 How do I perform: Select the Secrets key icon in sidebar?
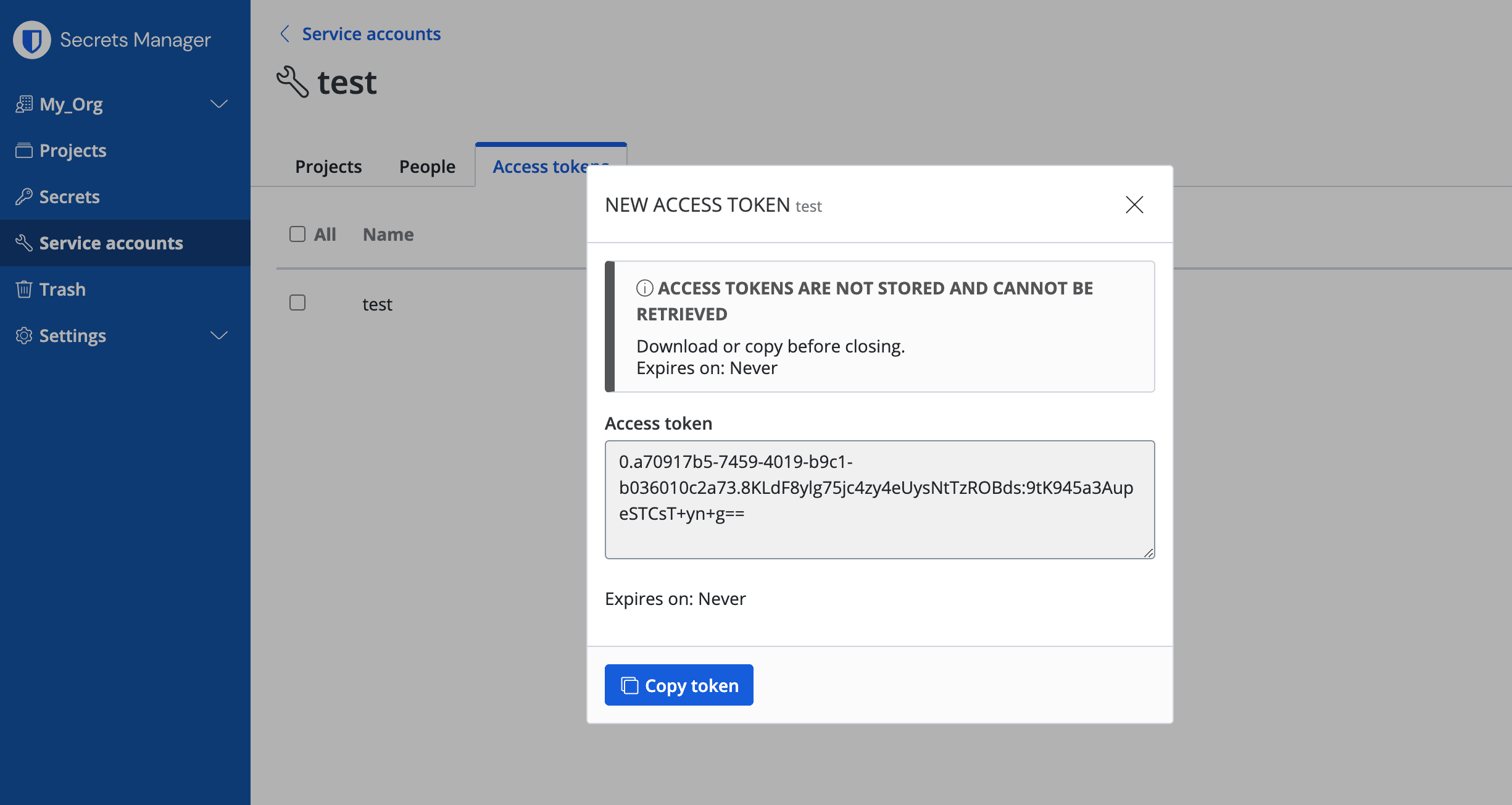coord(25,196)
